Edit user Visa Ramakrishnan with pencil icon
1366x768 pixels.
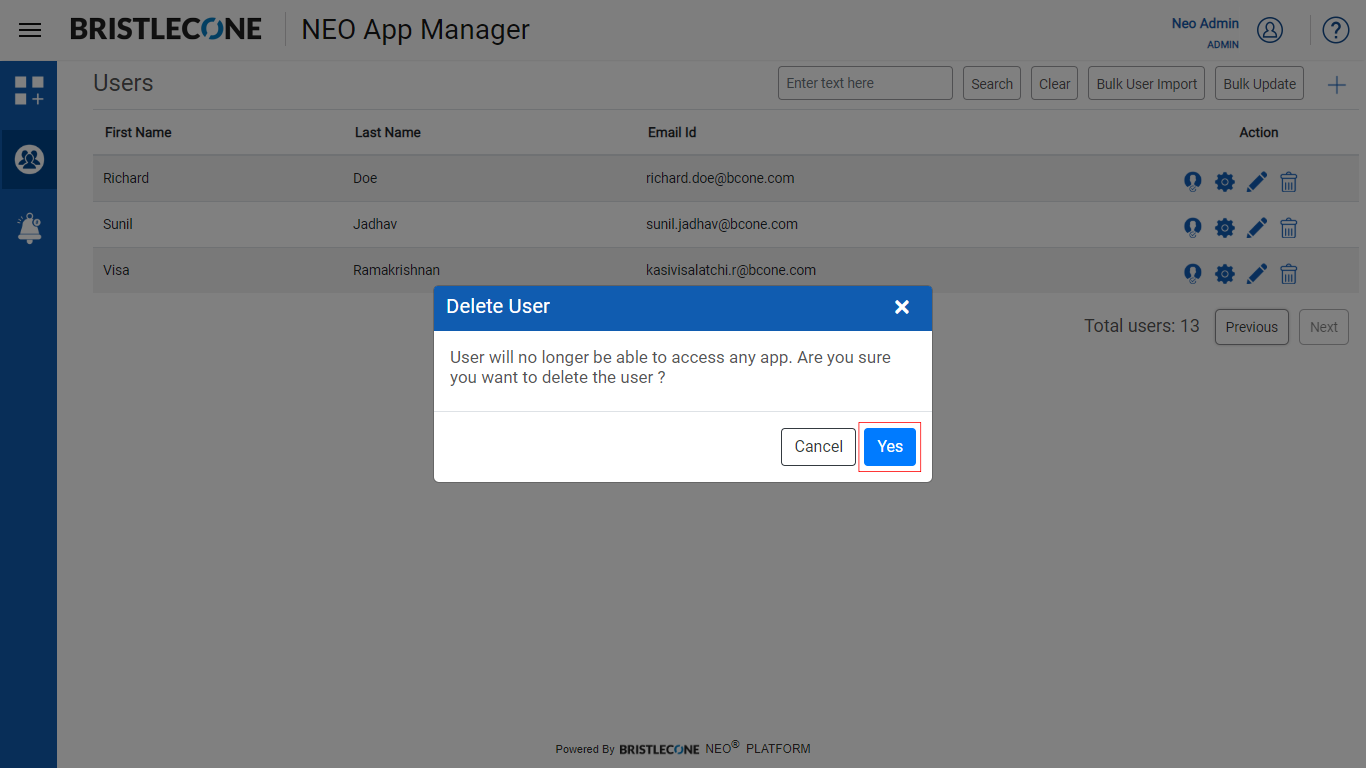1257,273
